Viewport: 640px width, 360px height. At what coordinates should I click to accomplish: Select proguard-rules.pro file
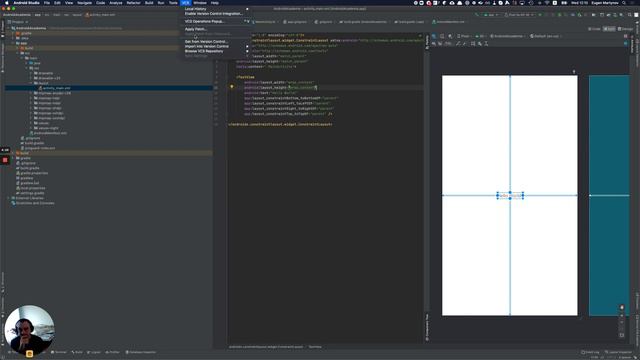[x=40, y=148]
